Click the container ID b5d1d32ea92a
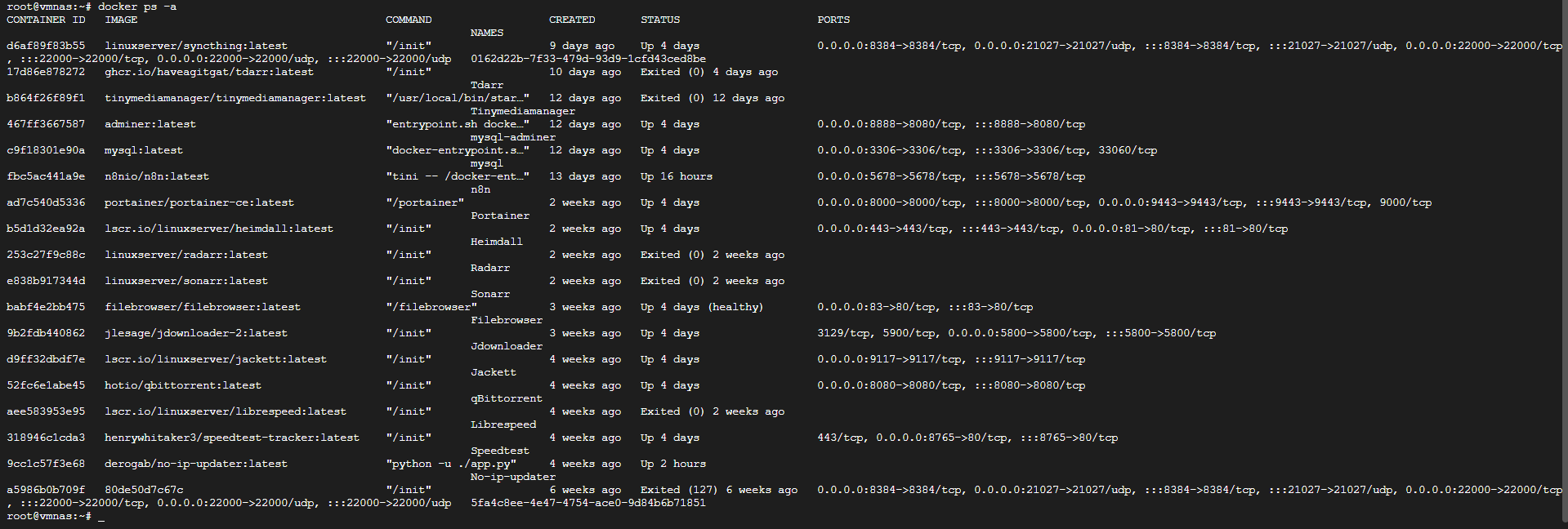 [x=46, y=229]
